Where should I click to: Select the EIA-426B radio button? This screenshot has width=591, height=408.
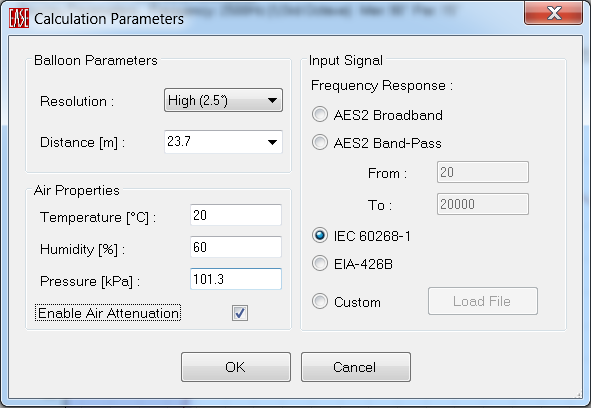(320, 264)
